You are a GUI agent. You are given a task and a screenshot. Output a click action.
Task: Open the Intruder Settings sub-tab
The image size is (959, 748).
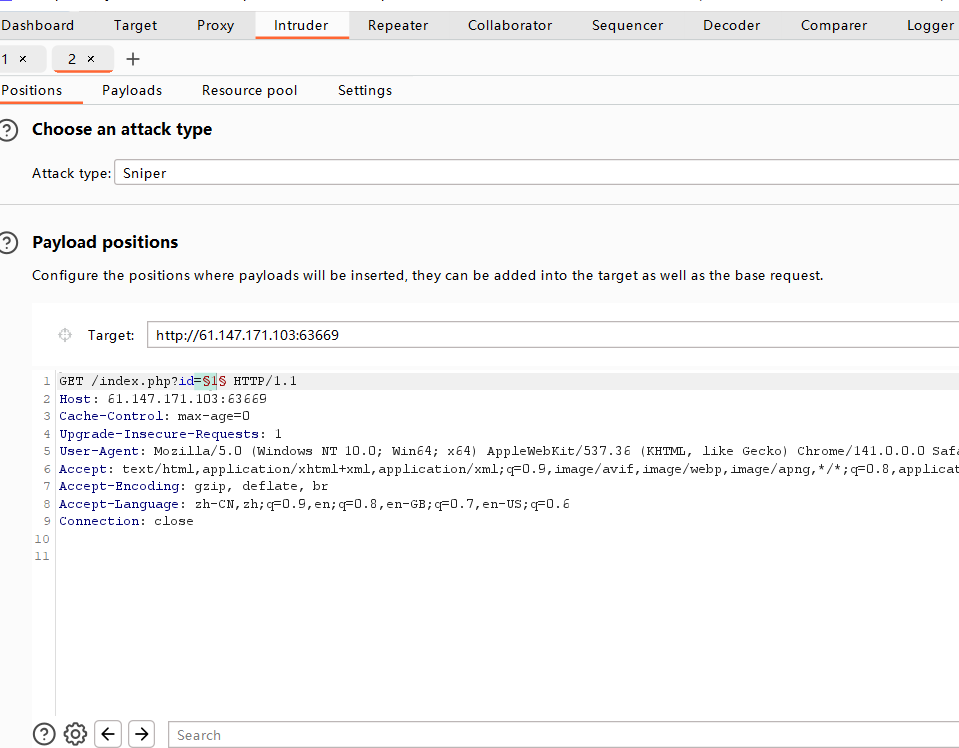364,90
